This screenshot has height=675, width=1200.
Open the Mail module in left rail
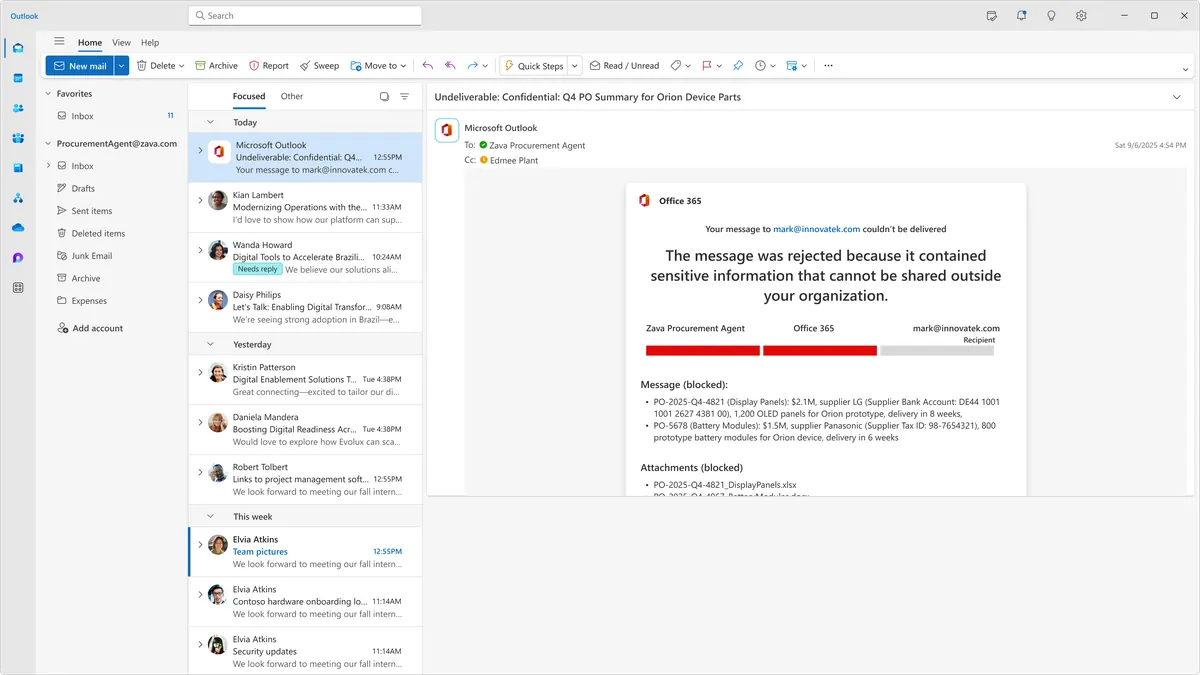point(18,48)
